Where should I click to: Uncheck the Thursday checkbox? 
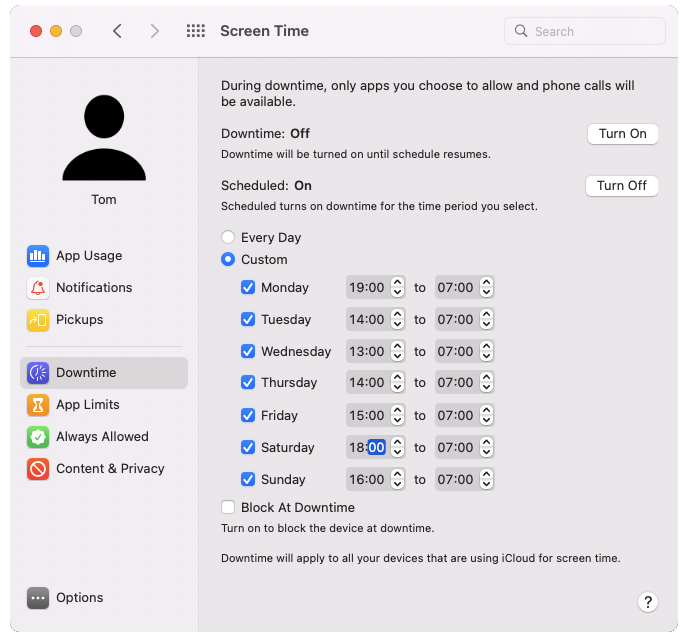(x=248, y=382)
